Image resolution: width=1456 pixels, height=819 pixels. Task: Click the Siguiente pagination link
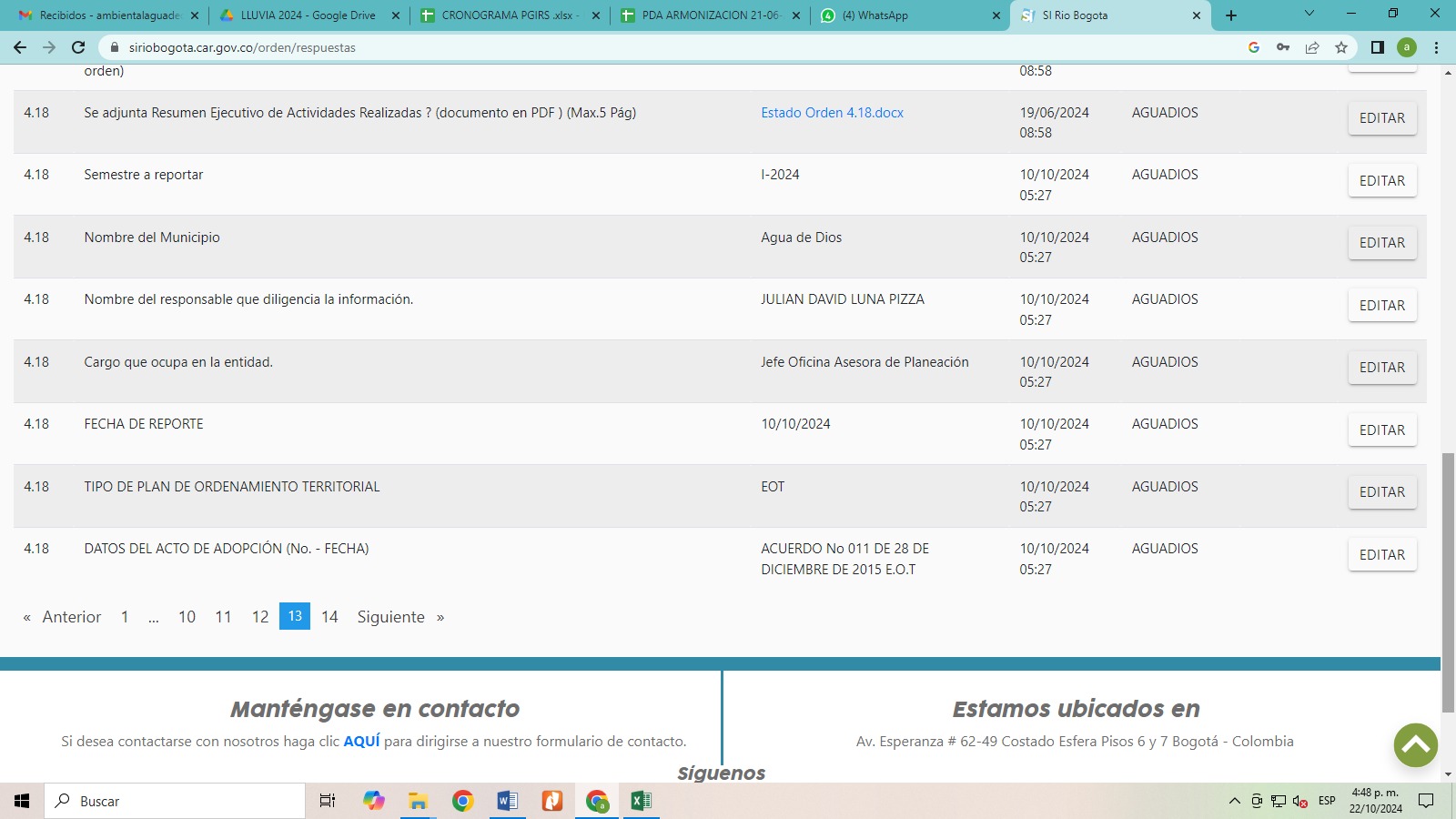point(390,617)
